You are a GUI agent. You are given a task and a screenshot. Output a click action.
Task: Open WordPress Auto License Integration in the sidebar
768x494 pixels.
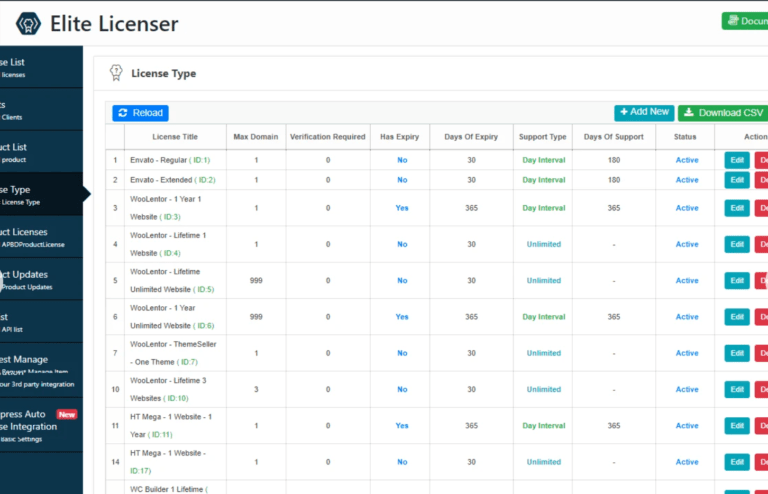point(41,425)
